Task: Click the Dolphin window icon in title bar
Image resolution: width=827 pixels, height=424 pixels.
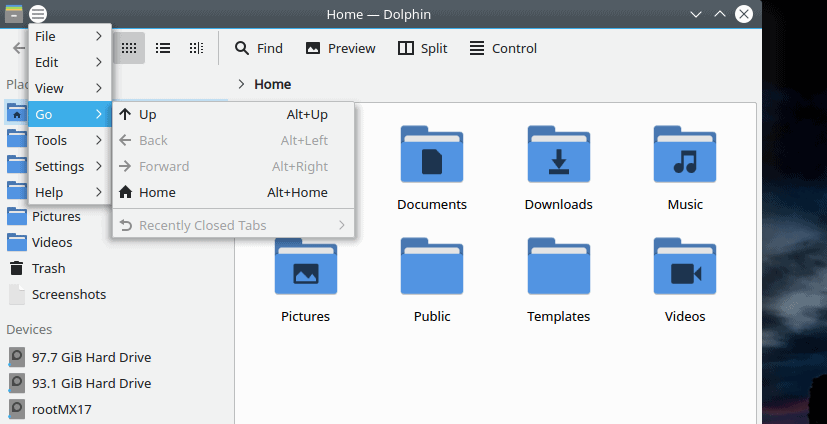Action: coord(14,14)
